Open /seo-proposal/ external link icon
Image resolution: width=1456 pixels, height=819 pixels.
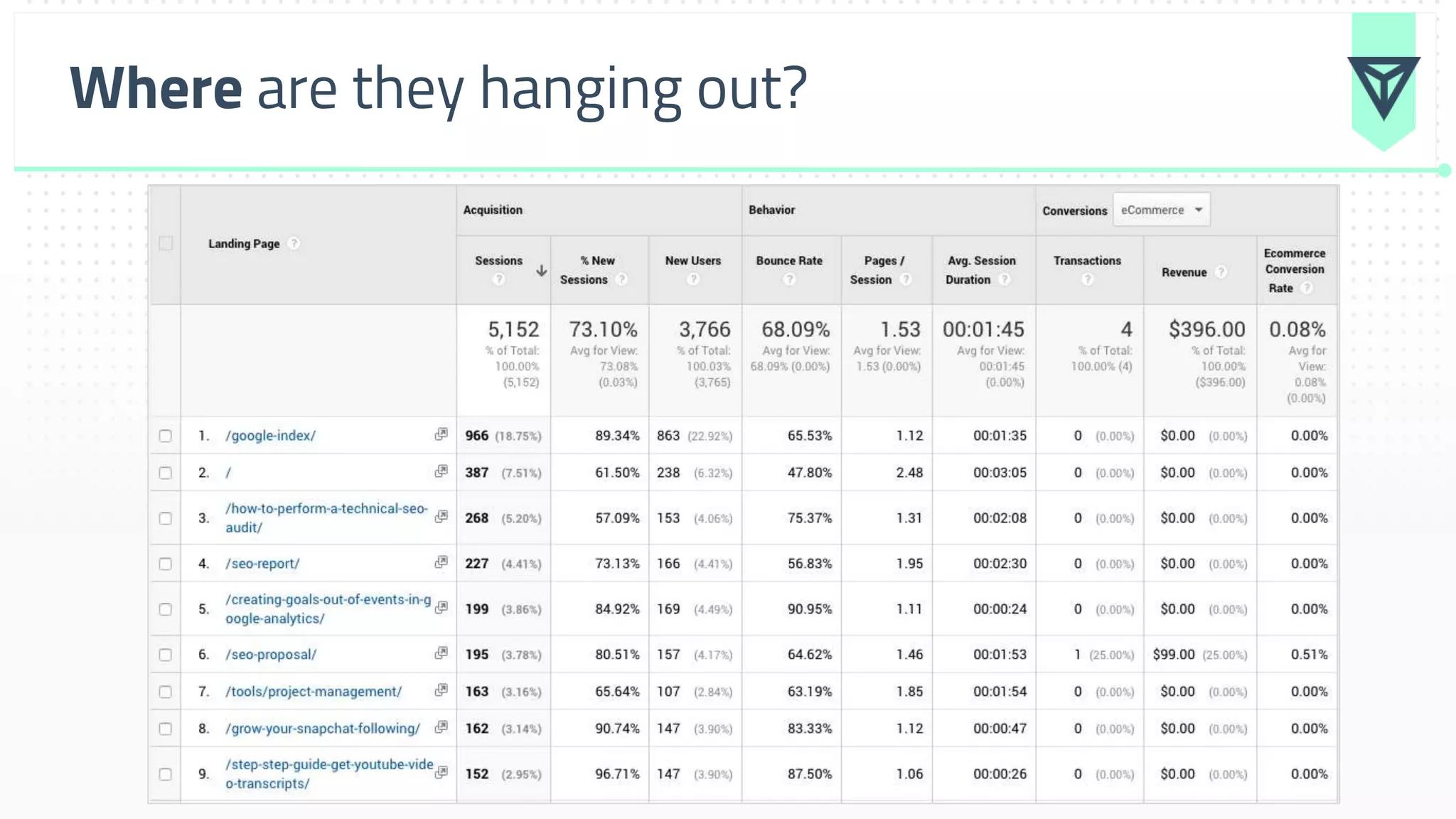[x=441, y=653]
